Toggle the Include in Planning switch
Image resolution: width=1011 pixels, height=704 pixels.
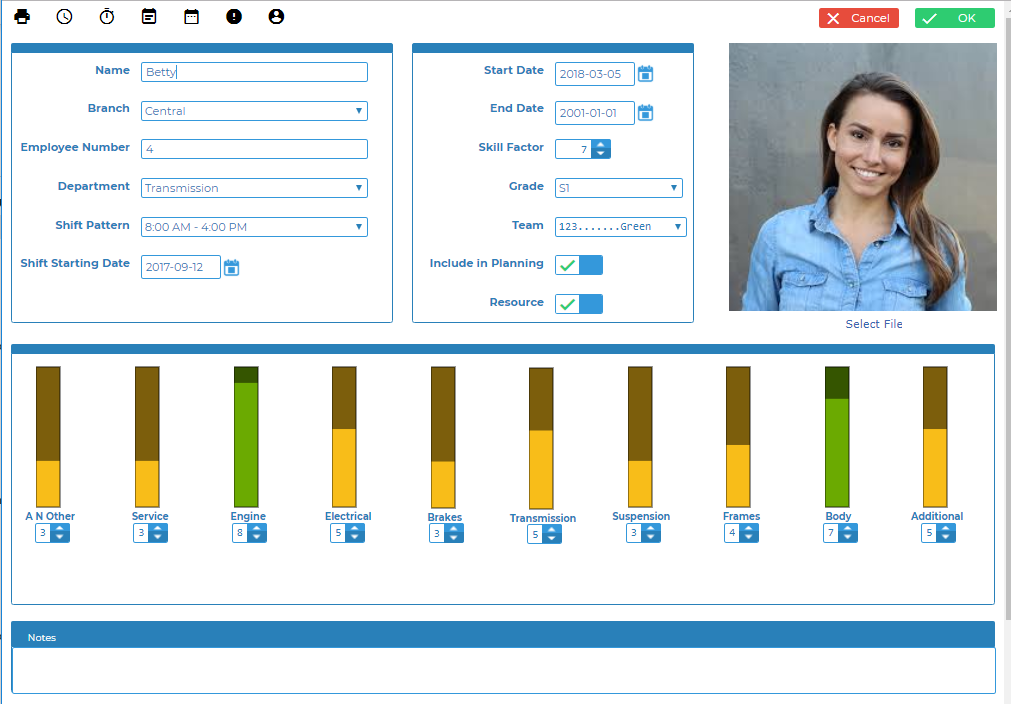579,265
